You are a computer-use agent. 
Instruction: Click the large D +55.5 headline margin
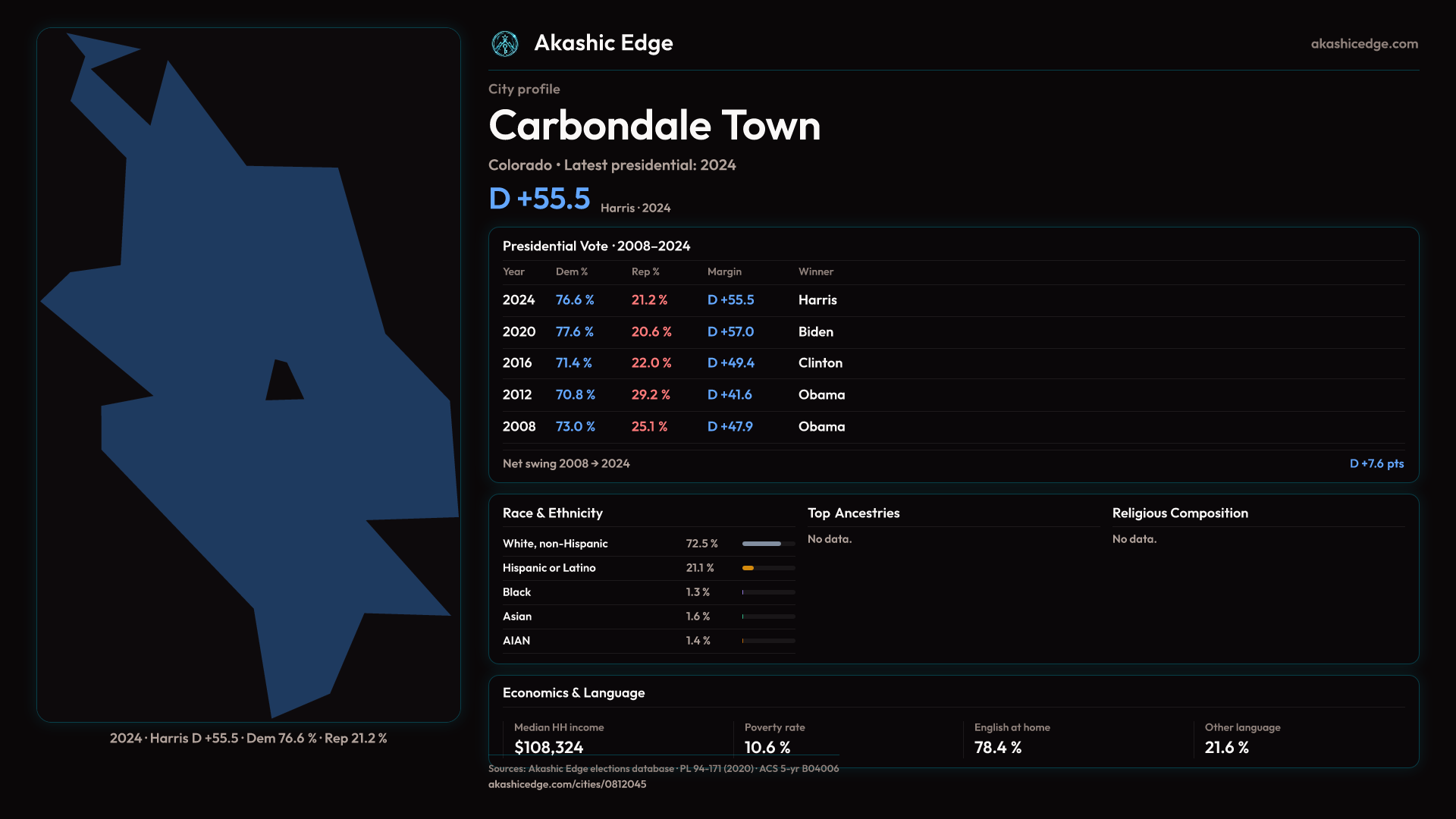(539, 199)
